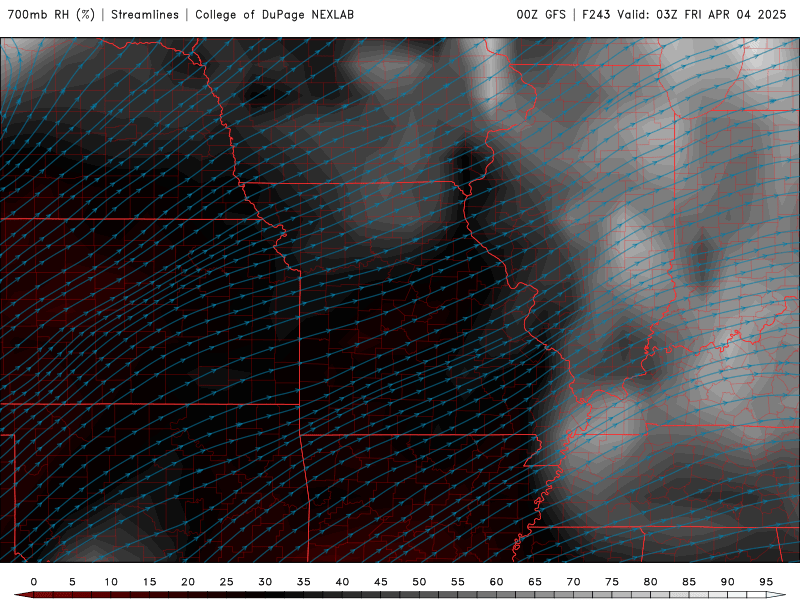Viewport: 800px width, 600px height.
Task: Click the "70" label on humidity scale
Action: coord(573,582)
